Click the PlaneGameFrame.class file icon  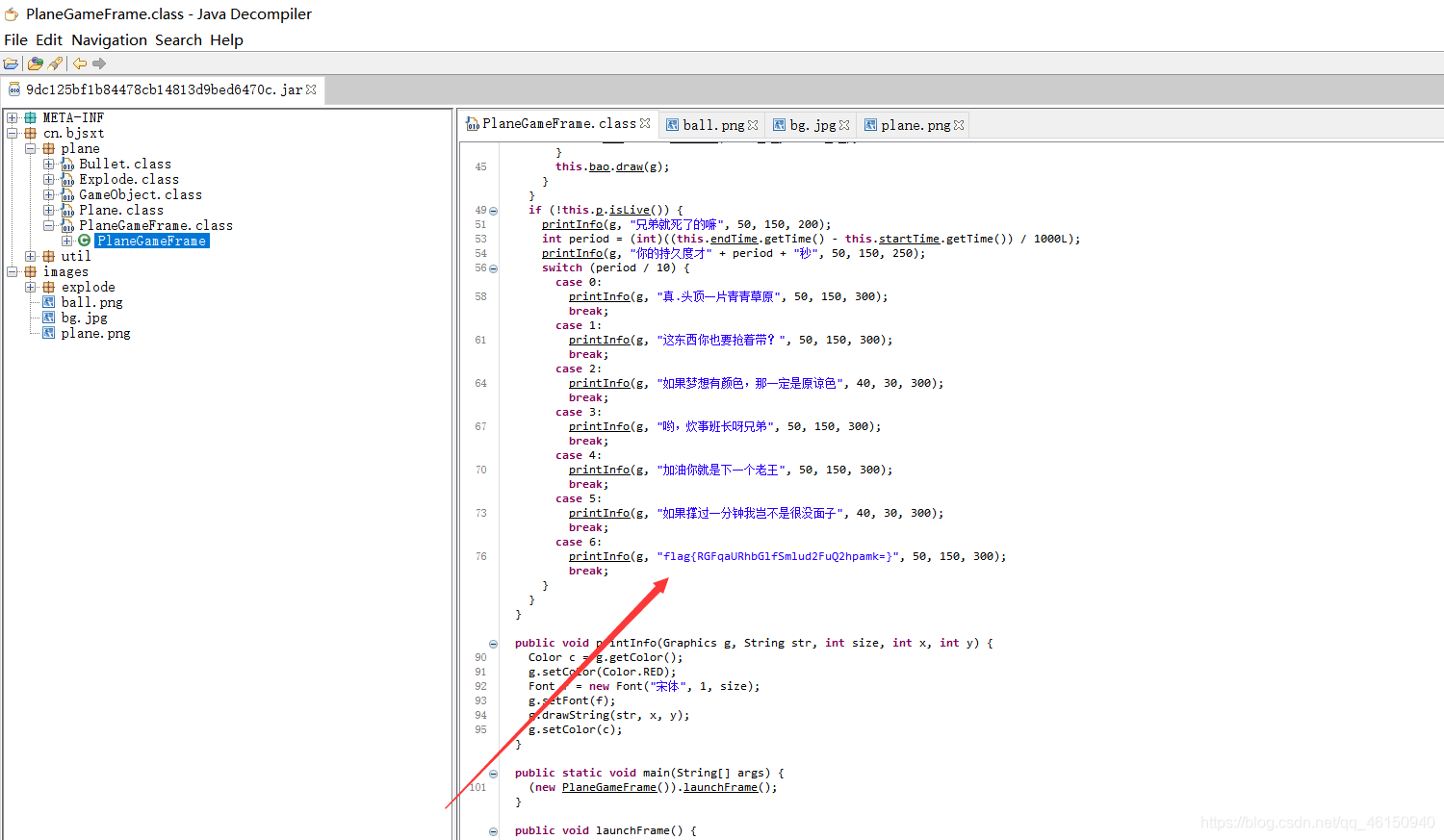[67, 226]
